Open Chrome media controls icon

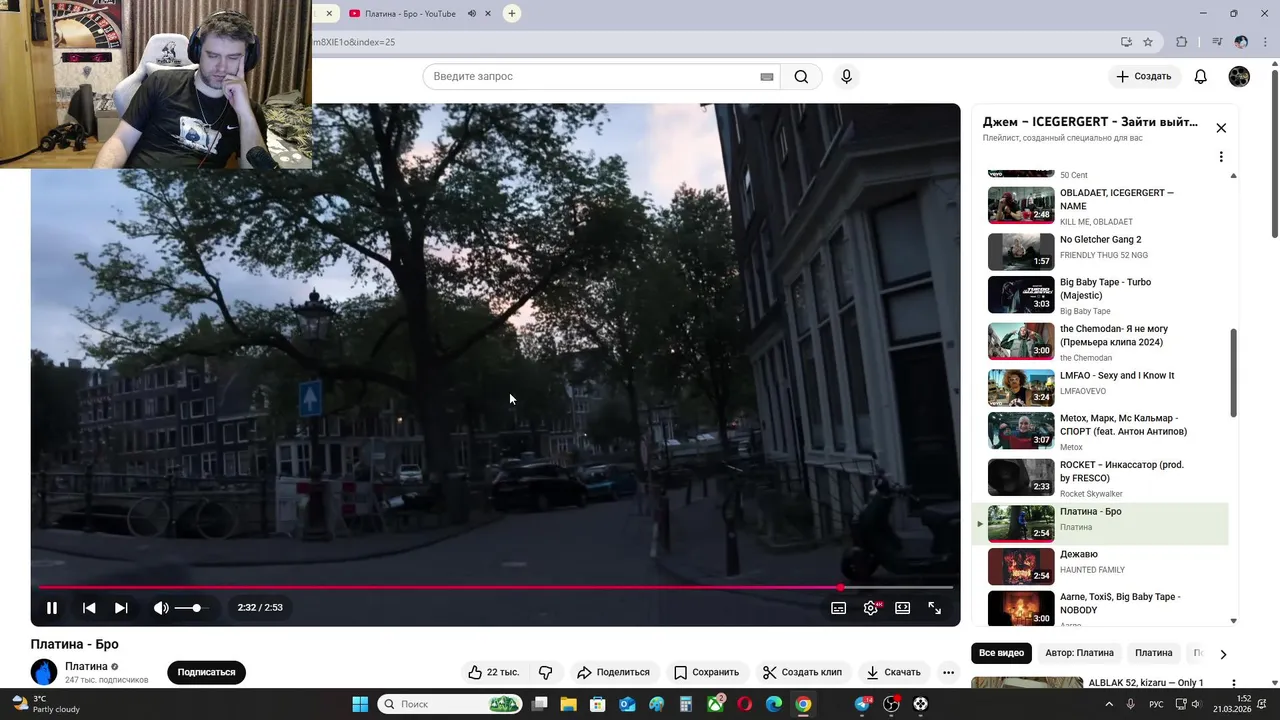[x=1217, y=42]
